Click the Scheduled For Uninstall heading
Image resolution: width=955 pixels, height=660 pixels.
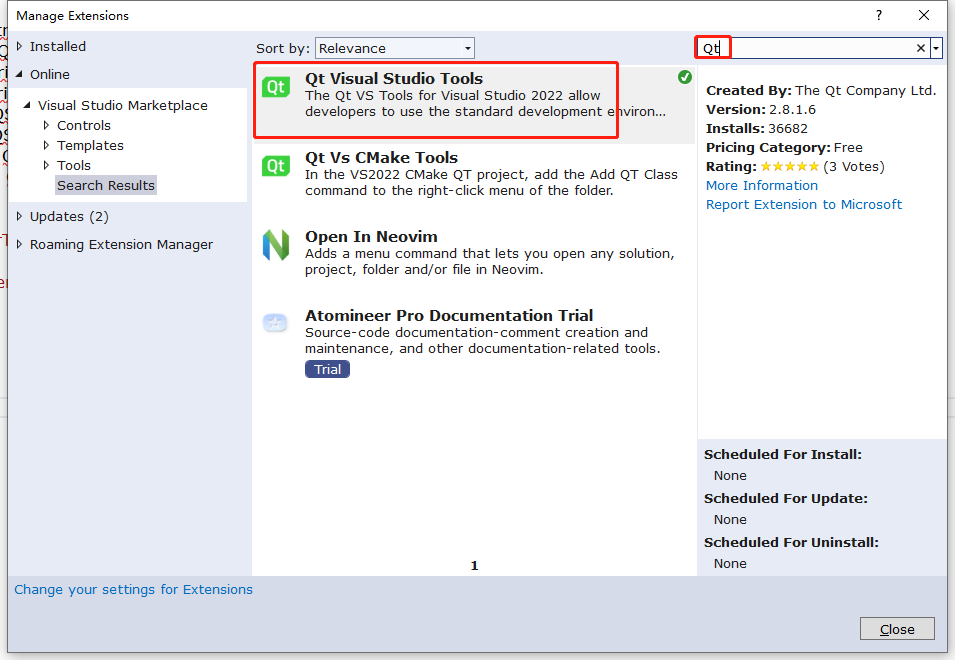[791, 542]
